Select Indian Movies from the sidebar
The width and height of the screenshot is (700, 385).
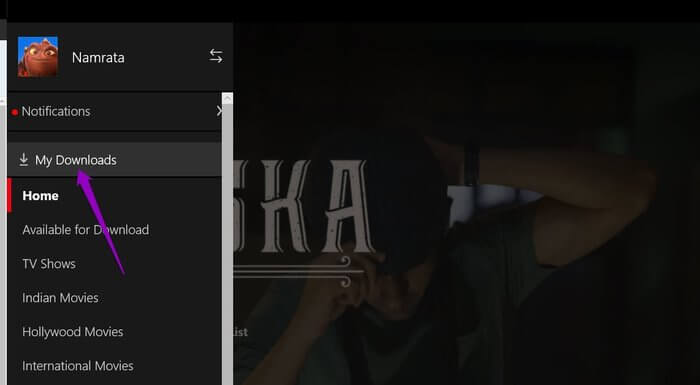click(60, 297)
